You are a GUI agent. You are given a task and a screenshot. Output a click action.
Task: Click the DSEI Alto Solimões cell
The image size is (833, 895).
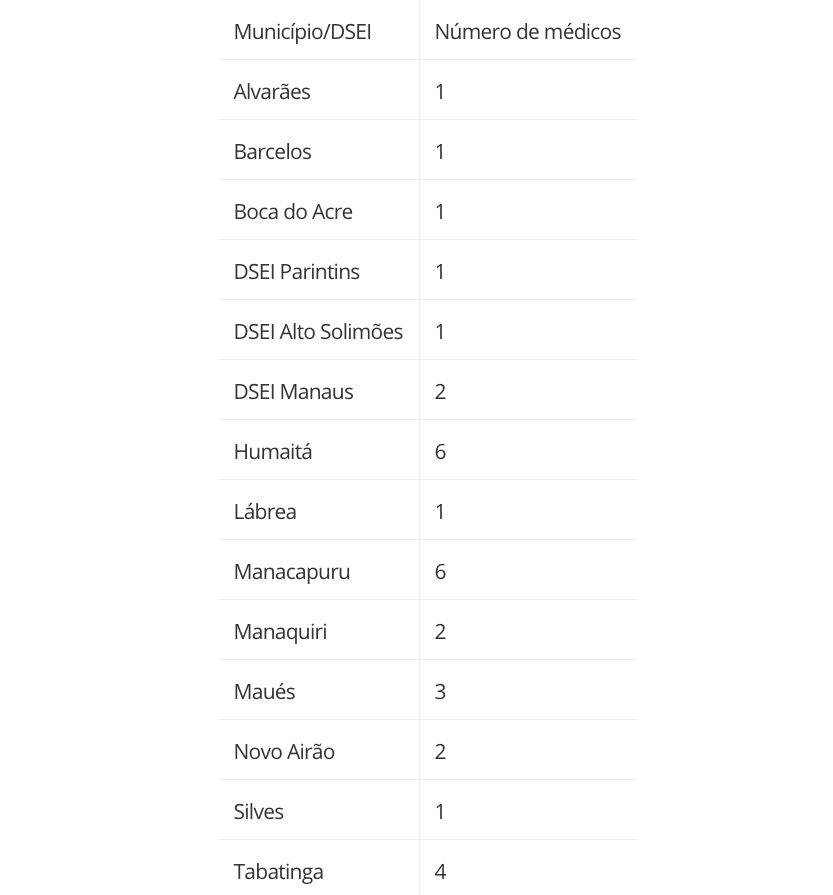point(318,332)
